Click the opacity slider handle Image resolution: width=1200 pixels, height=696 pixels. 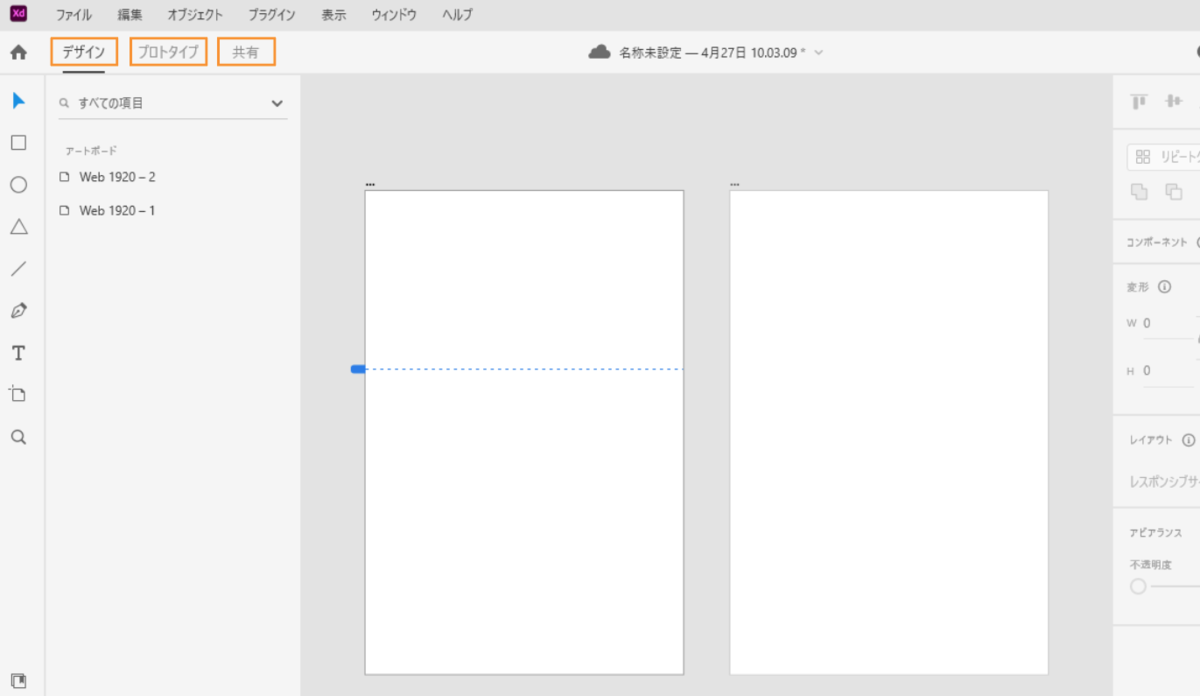[1138, 587]
